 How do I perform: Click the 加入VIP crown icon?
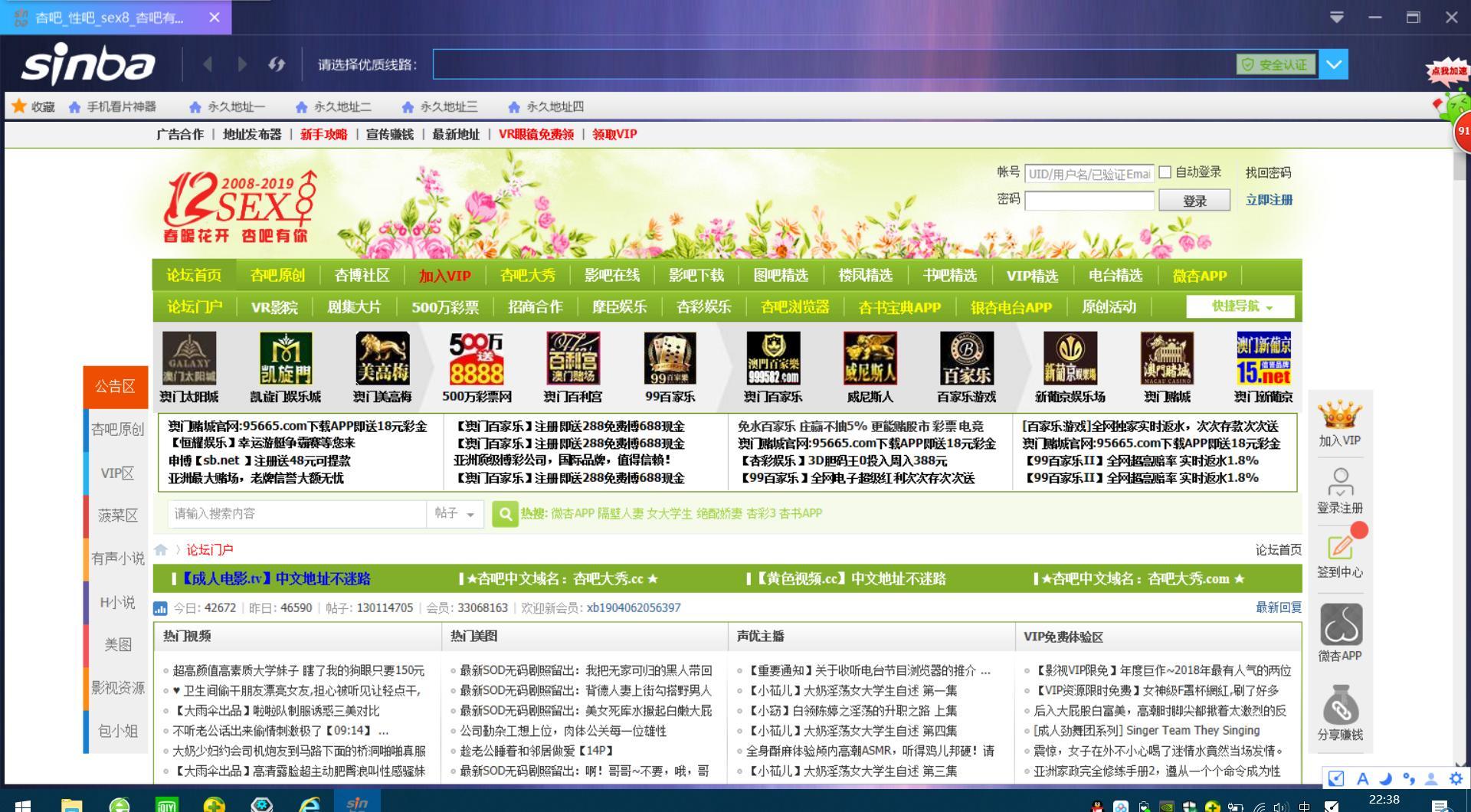(x=1340, y=415)
